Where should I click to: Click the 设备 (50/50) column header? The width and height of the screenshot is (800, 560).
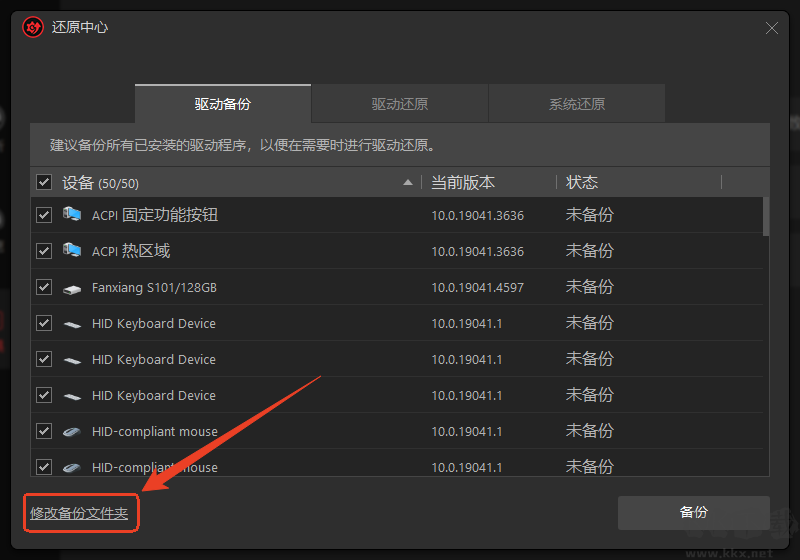(x=101, y=183)
